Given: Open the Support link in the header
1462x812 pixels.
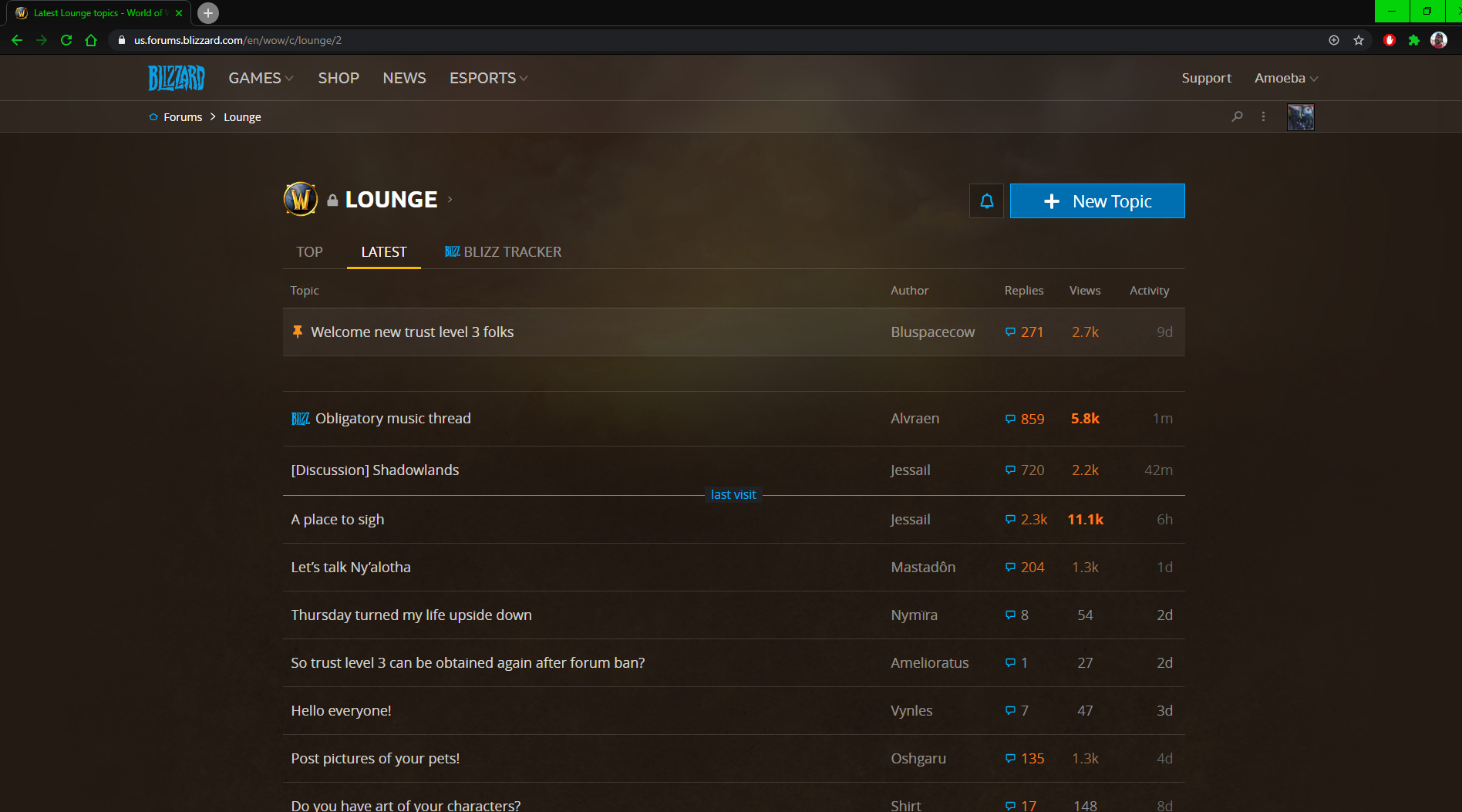Looking at the screenshot, I should point(1206,78).
